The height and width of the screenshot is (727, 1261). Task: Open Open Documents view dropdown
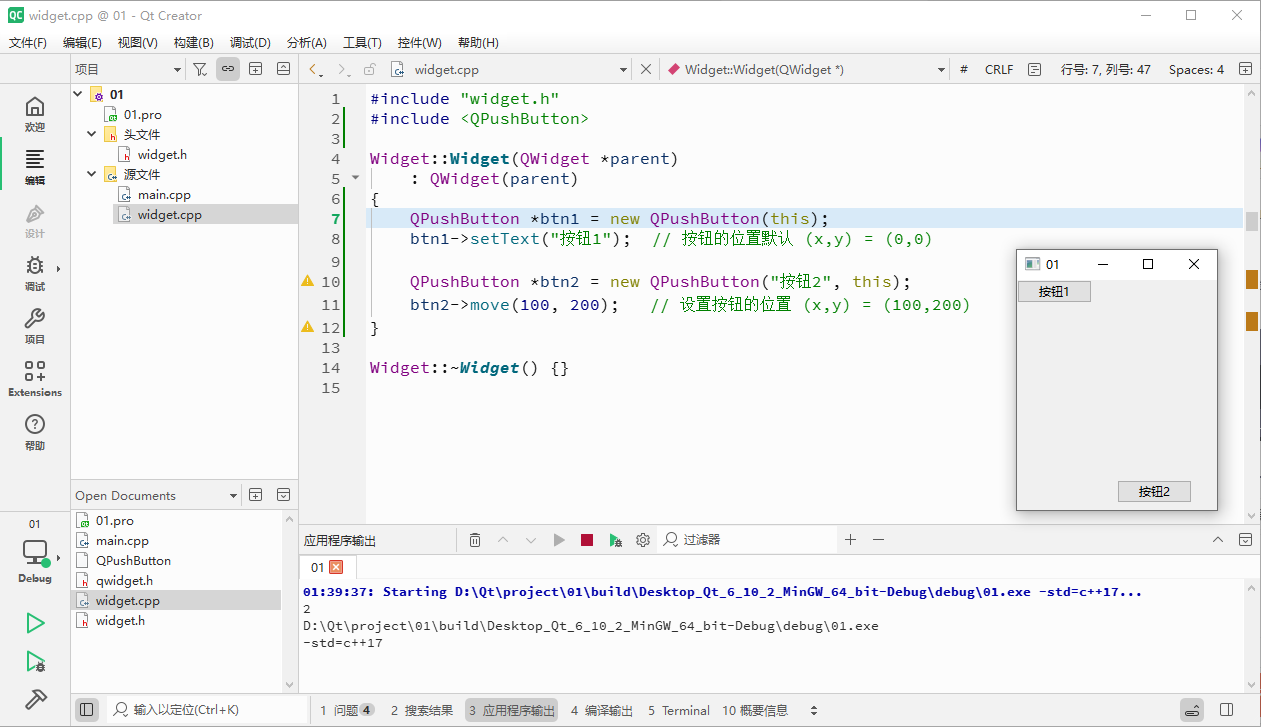tap(157, 495)
